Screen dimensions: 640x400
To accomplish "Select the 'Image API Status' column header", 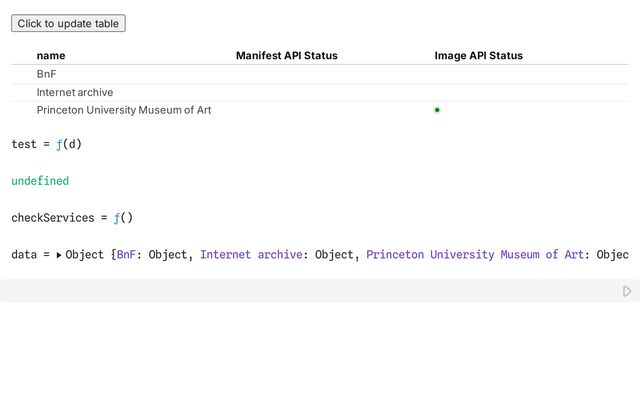I will click(478, 56).
